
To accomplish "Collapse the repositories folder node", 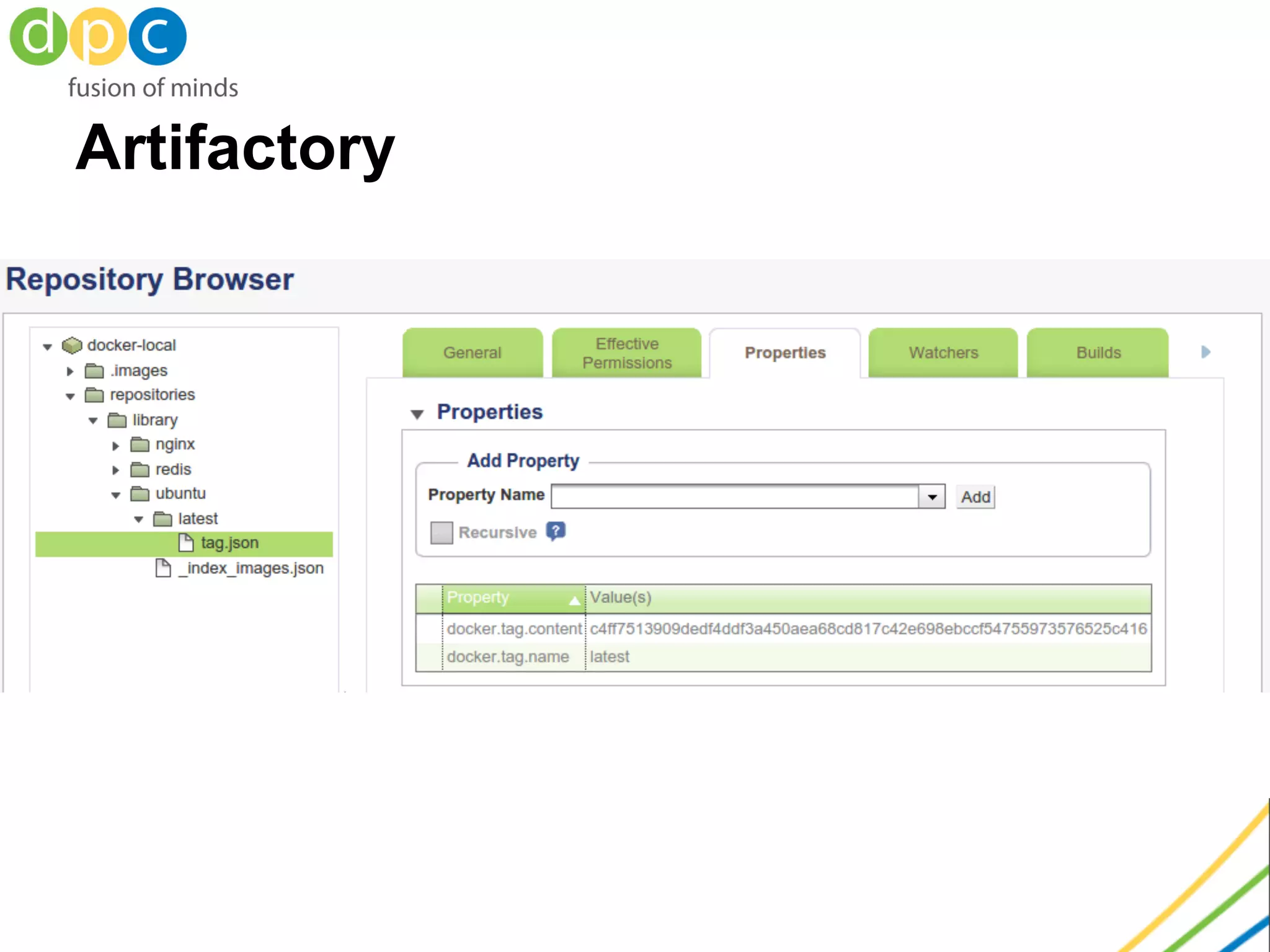I will pyautogui.click(x=70, y=396).
